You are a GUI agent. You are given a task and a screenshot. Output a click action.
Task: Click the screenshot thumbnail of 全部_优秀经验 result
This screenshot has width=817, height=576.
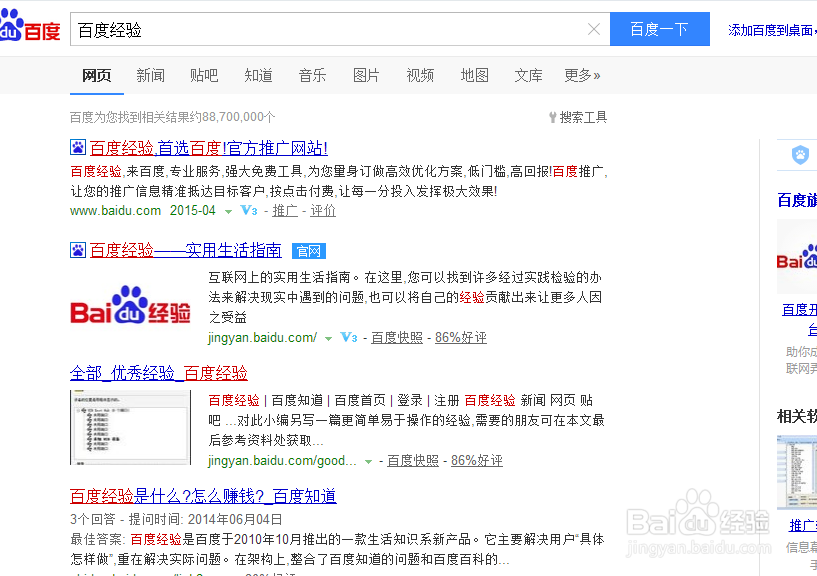[x=130, y=427]
